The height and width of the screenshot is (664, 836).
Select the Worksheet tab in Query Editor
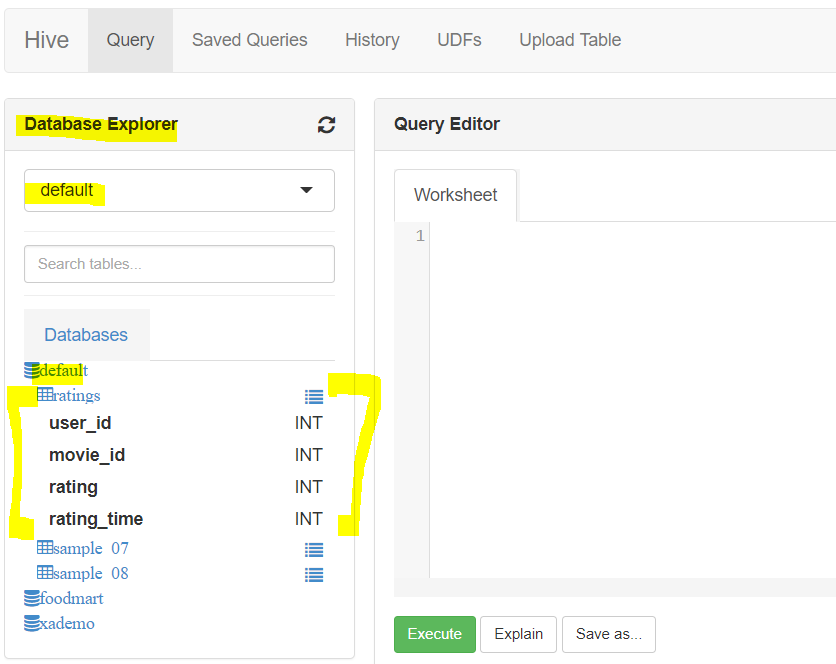click(455, 195)
